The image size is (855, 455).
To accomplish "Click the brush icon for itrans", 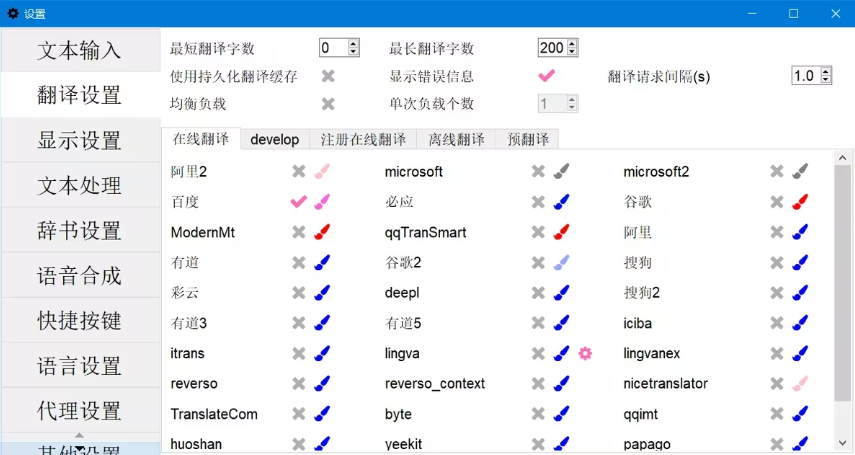I will click(322, 354).
